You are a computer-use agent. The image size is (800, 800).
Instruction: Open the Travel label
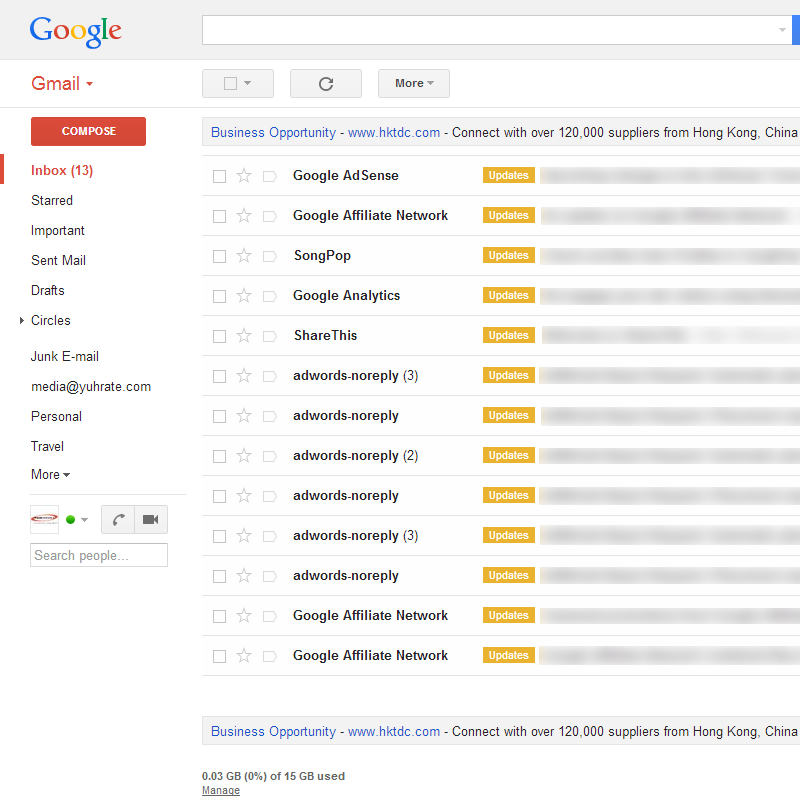47,447
